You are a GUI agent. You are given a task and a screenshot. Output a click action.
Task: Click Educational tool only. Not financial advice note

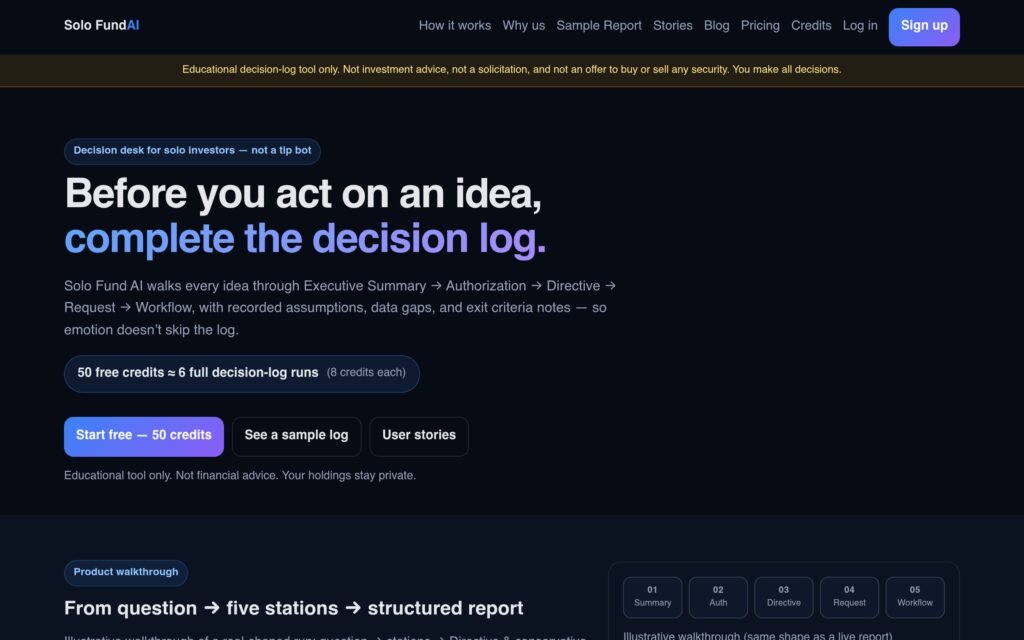(240, 475)
